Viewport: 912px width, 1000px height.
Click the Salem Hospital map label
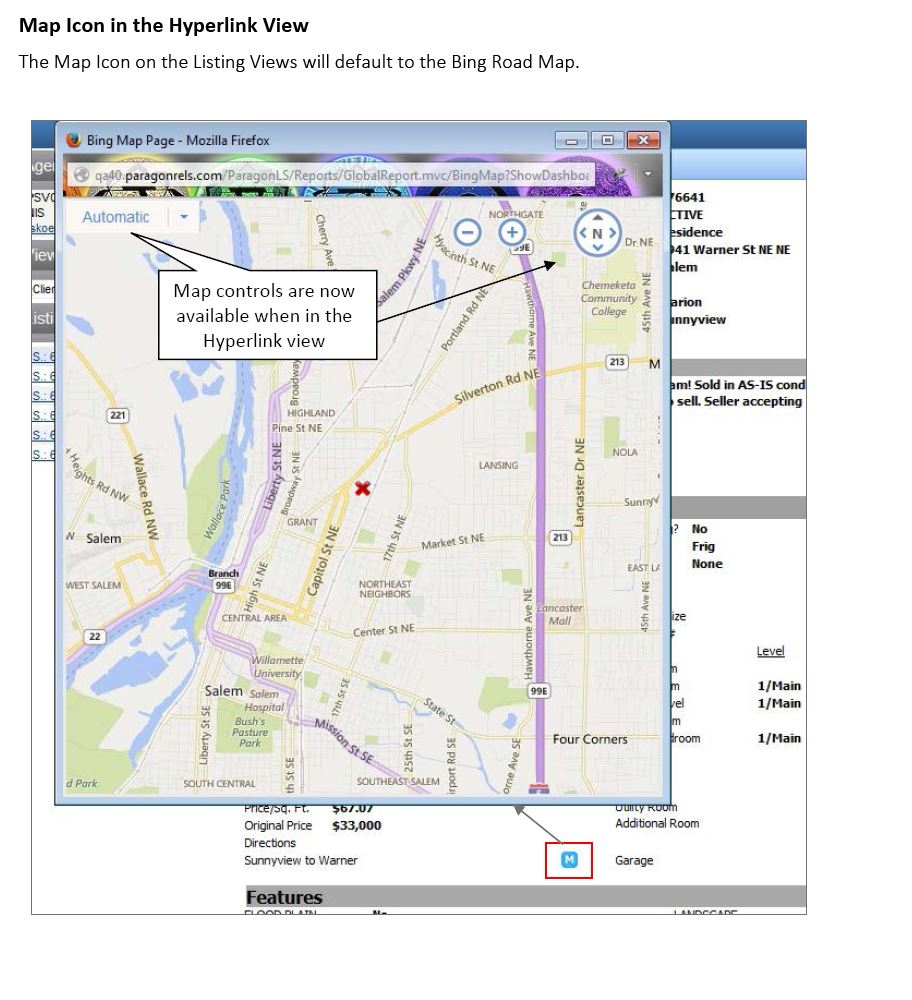point(264,700)
